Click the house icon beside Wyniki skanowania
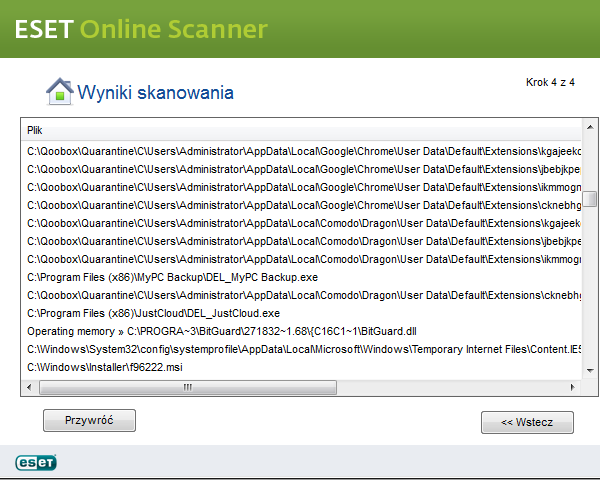The image size is (600, 480). point(60,91)
